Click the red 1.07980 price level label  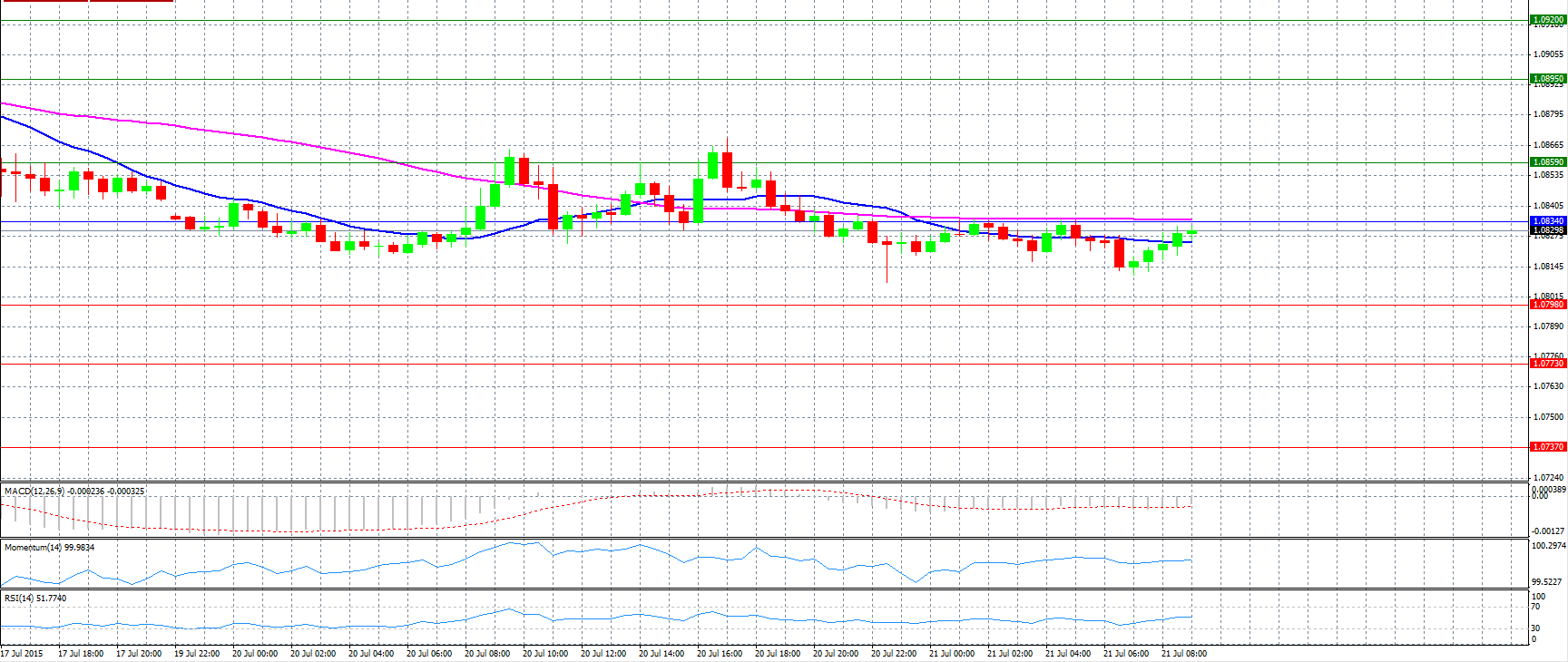click(1548, 305)
